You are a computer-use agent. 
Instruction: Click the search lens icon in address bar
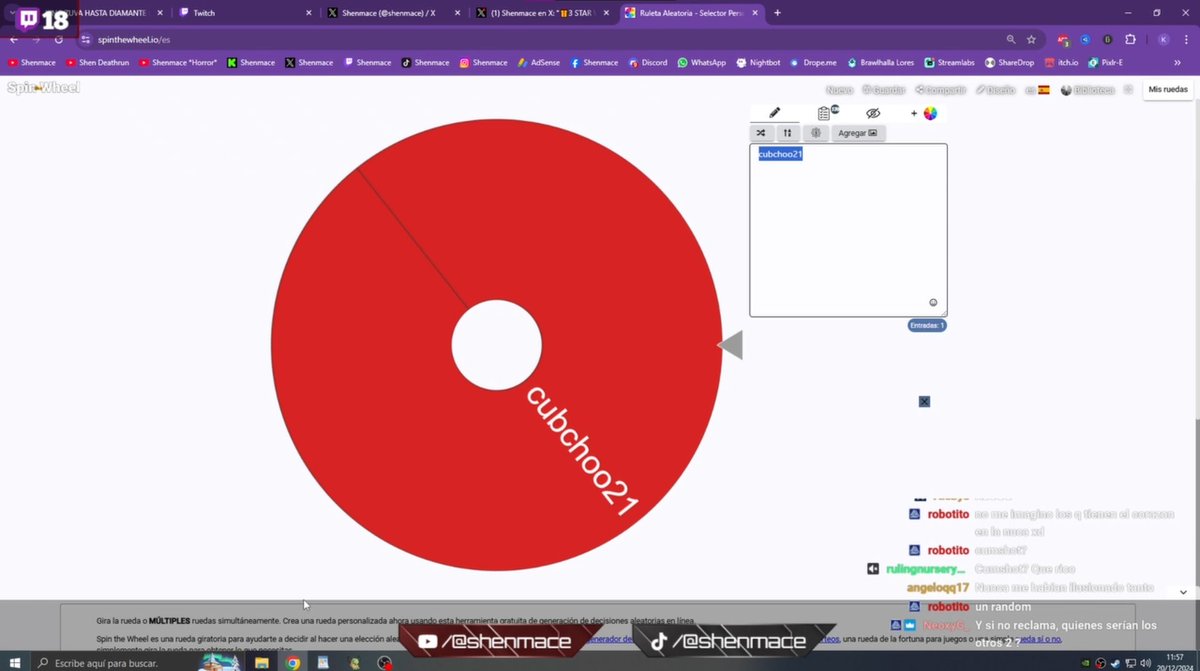click(1011, 39)
